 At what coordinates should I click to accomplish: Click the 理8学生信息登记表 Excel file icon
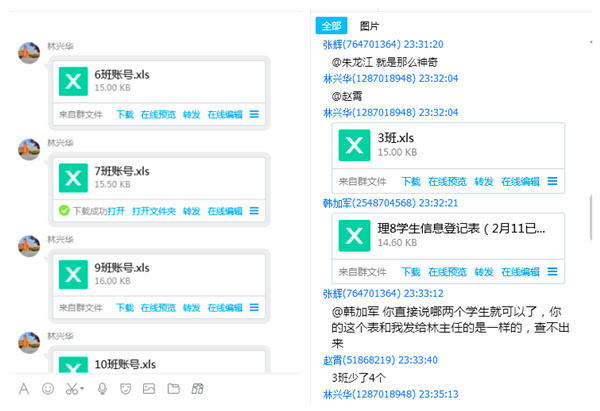click(354, 236)
